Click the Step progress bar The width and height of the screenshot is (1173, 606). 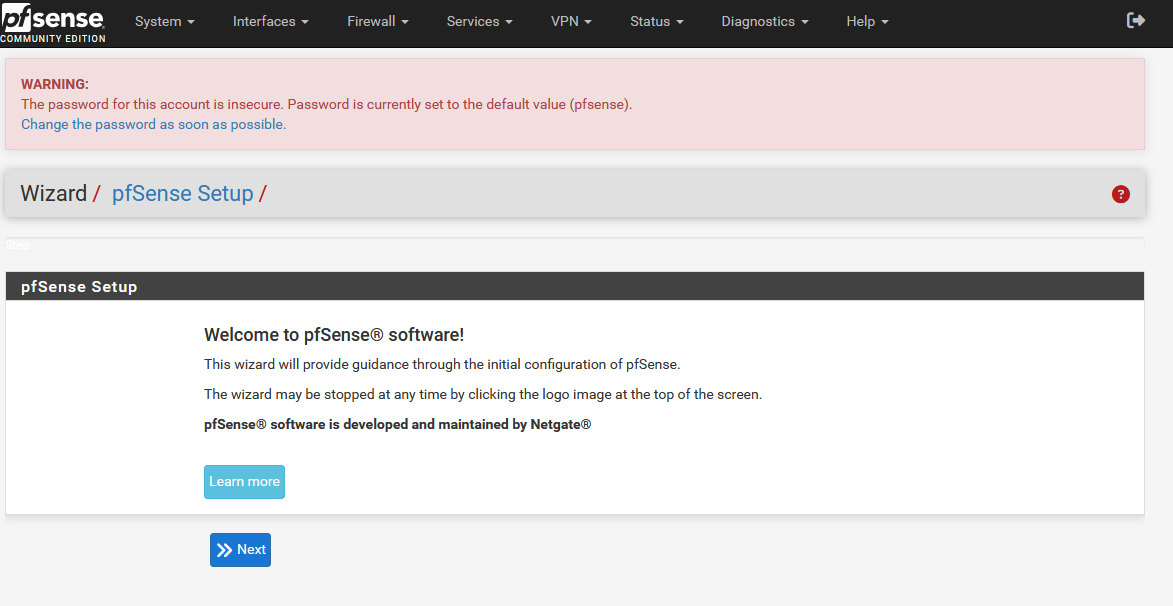pos(574,244)
